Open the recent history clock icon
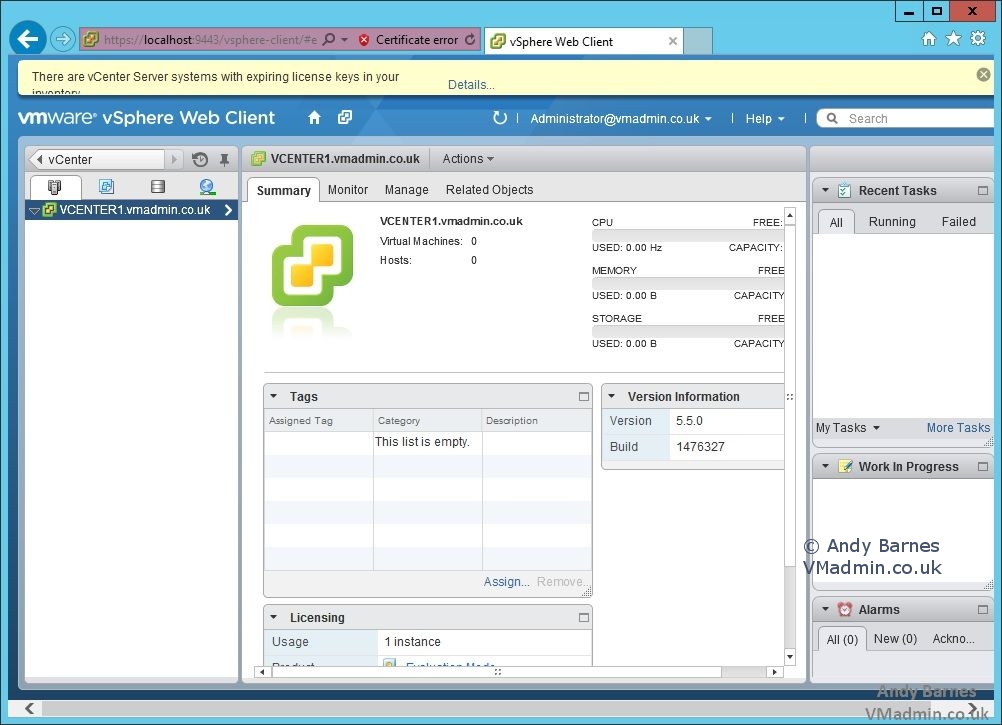1002x725 pixels. [x=198, y=159]
